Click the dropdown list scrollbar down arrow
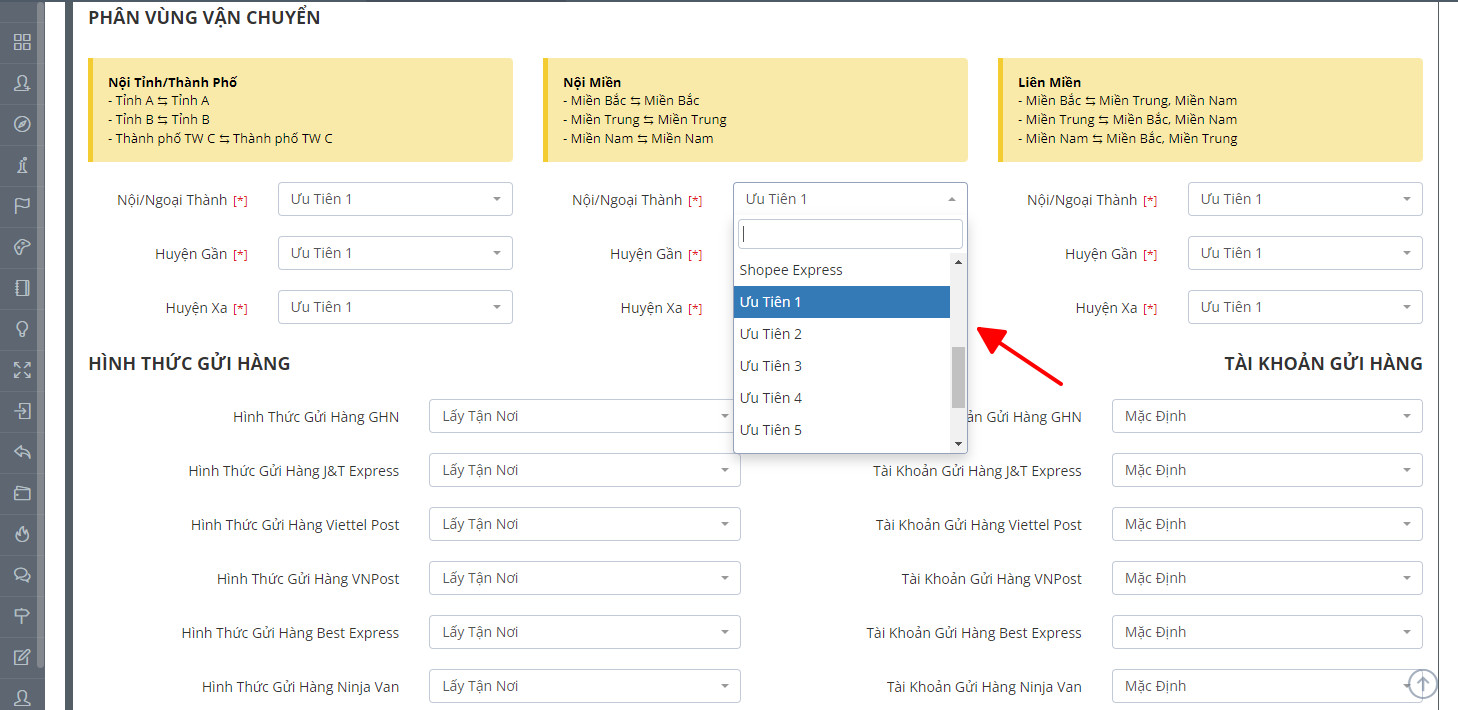Image resolution: width=1458 pixels, height=710 pixels. tap(958, 443)
